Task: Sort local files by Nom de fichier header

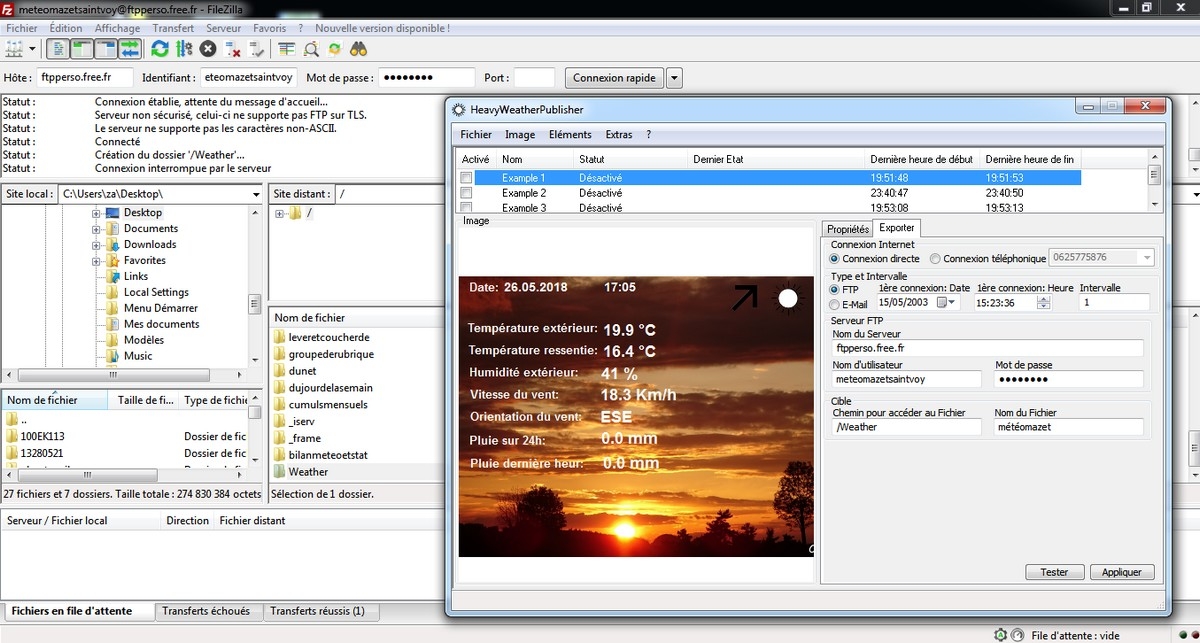Action: pos(55,400)
